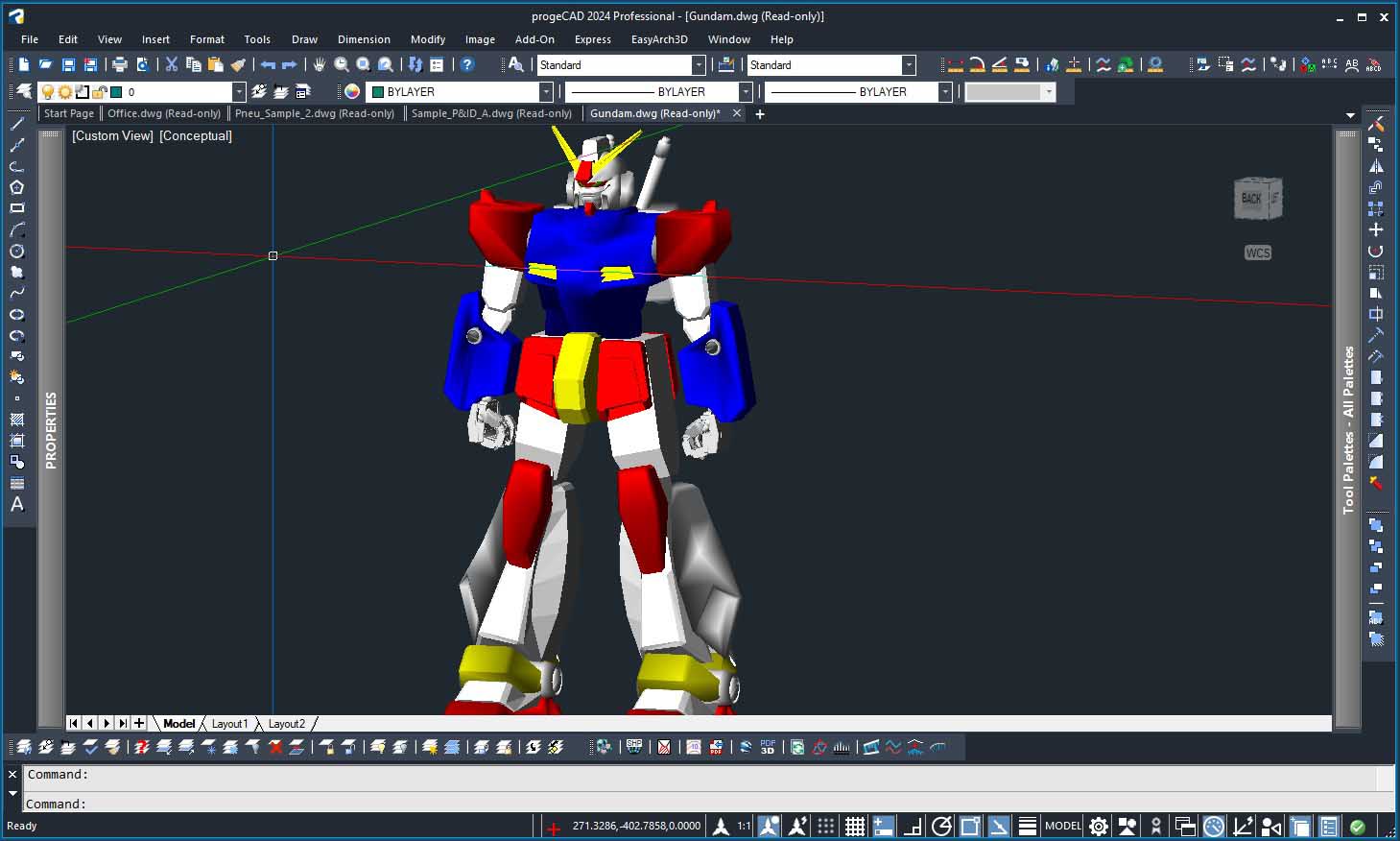Click the Print icon in toolbar
Viewport: 1400px width, 841px height.
(x=120, y=64)
